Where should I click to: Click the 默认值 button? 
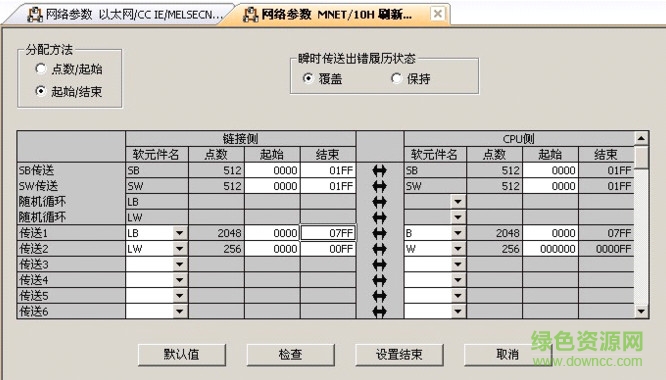[x=182, y=354]
